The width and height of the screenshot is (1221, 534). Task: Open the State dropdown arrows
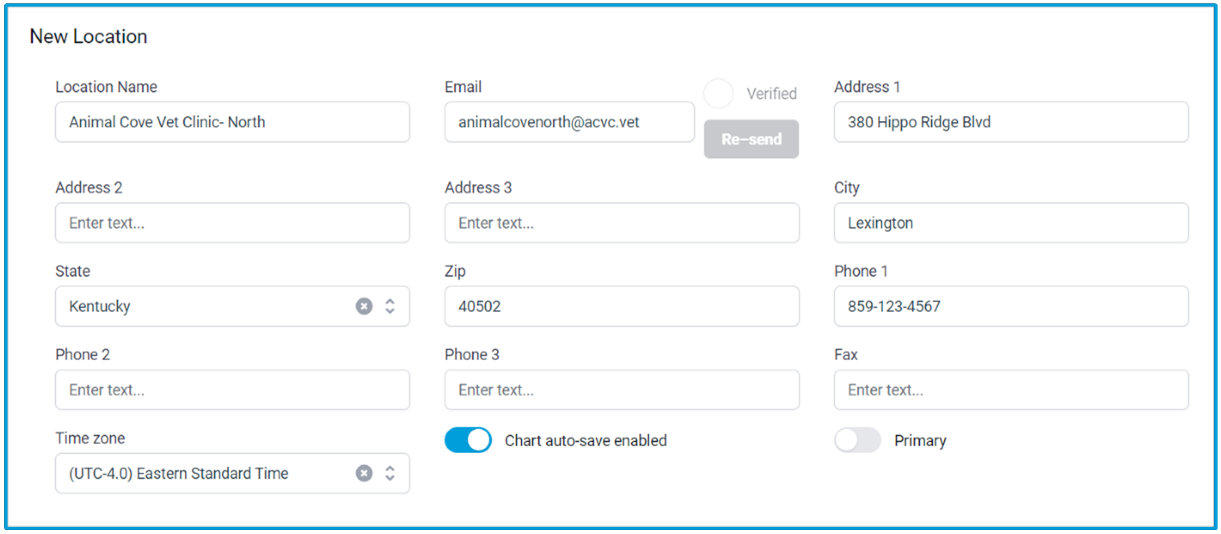[x=390, y=306]
